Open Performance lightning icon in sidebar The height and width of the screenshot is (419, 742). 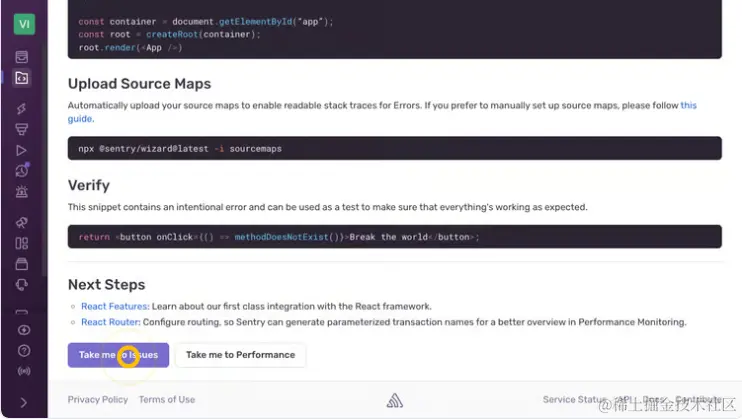click(22, 108)
